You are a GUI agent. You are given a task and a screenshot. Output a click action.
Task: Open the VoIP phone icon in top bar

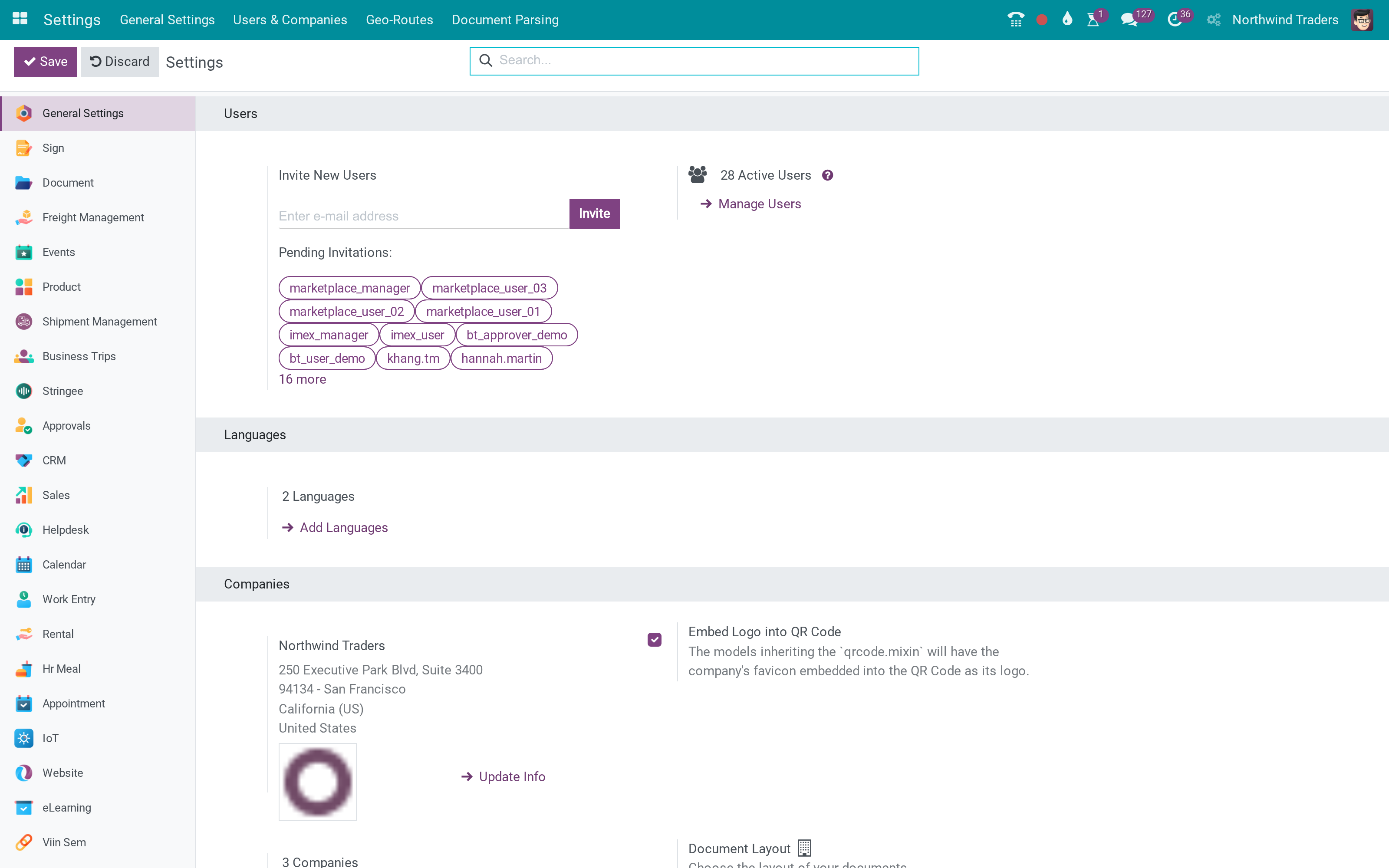pyautogui.click(x=1015, y=20)
